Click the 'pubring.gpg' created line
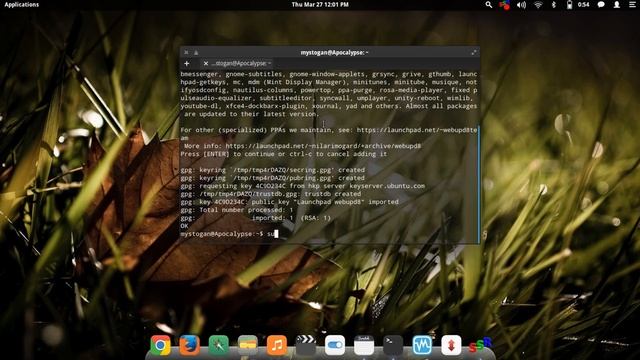Viewport: 640px width, 360px height. pyautogui.click(x=273, y=178)
